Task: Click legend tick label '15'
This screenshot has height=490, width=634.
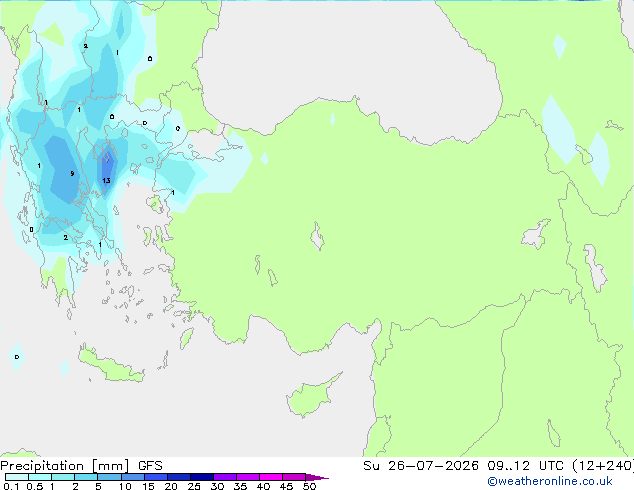Action: point(148,486)
